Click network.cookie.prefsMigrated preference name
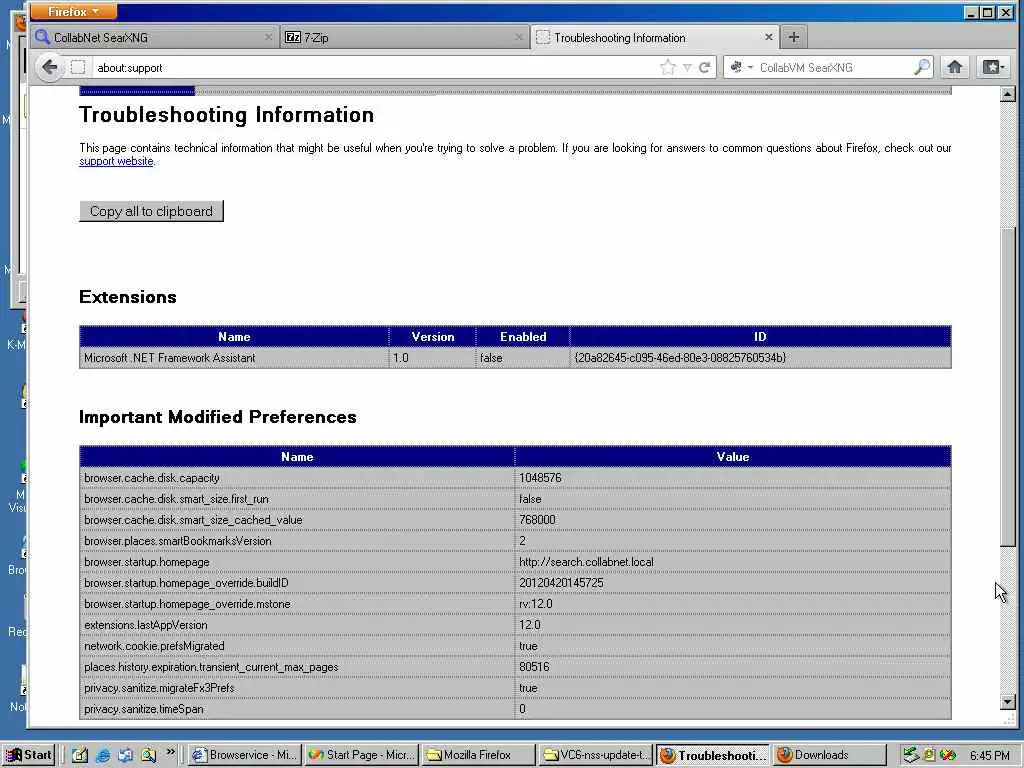Image resolution: width=1024 pixels, height=768 pixels. [154, 646]
